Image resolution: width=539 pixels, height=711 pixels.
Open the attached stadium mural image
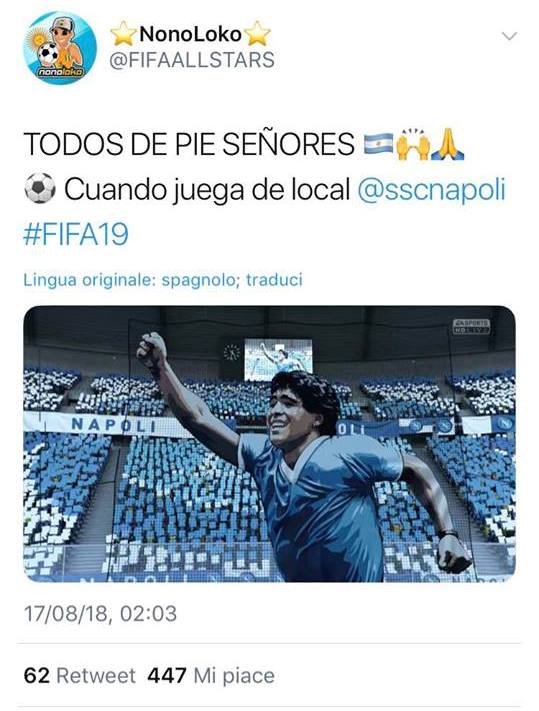(269, 444)
